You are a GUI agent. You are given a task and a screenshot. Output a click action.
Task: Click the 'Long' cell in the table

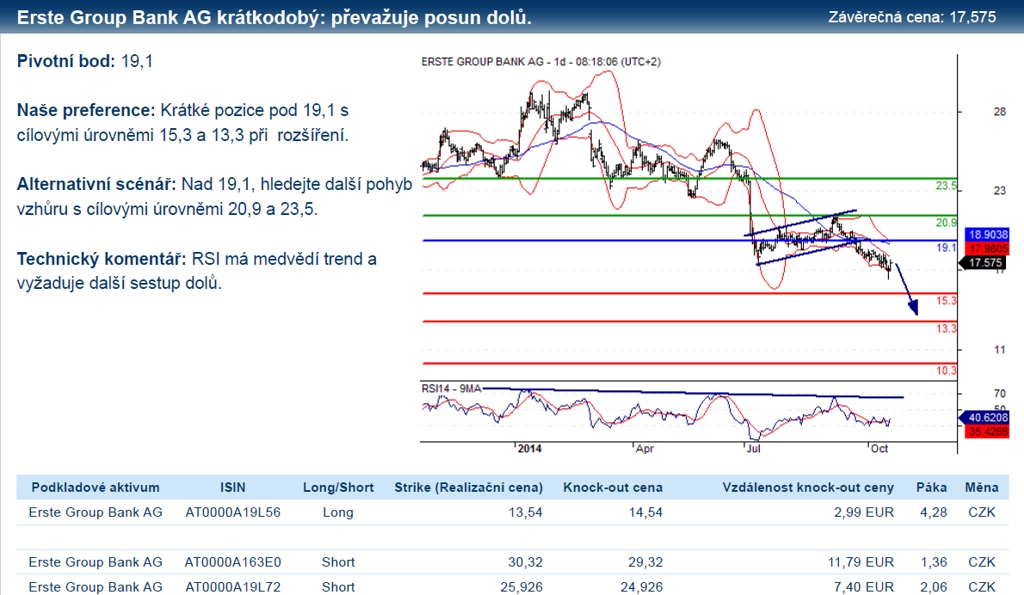pos(338,513)
